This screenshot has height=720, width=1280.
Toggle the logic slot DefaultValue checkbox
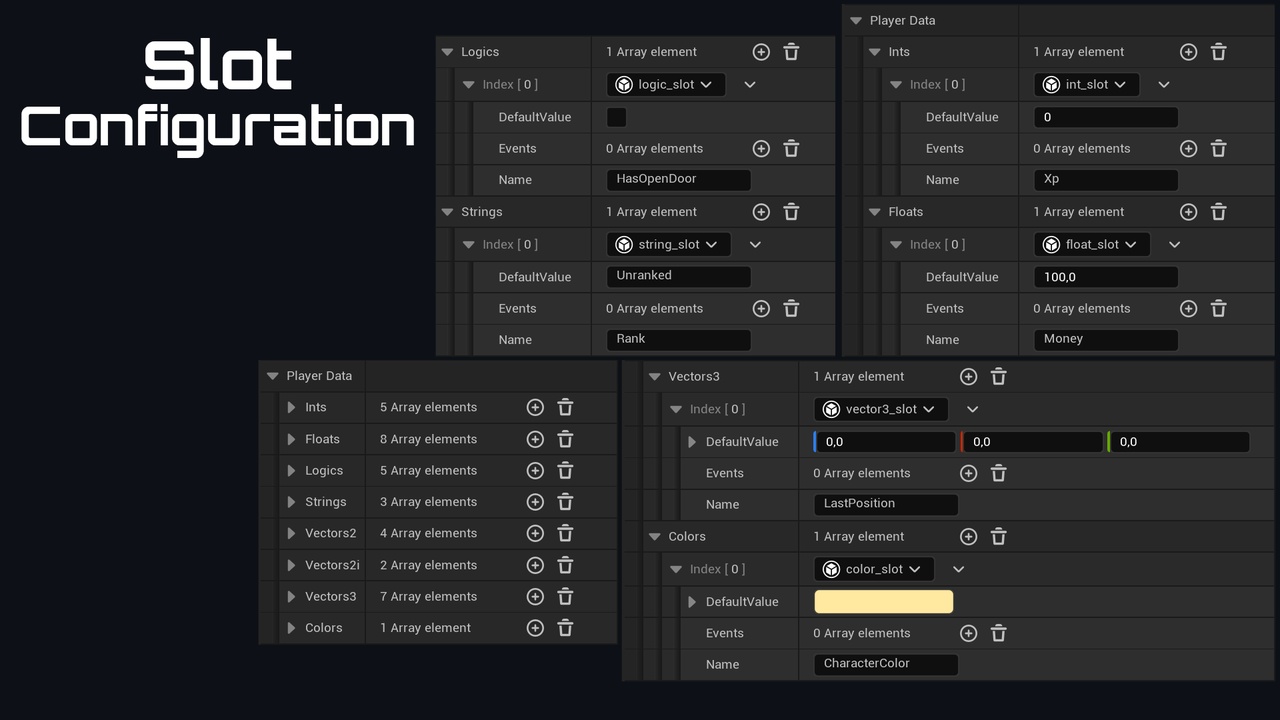[x=617, y=117]
